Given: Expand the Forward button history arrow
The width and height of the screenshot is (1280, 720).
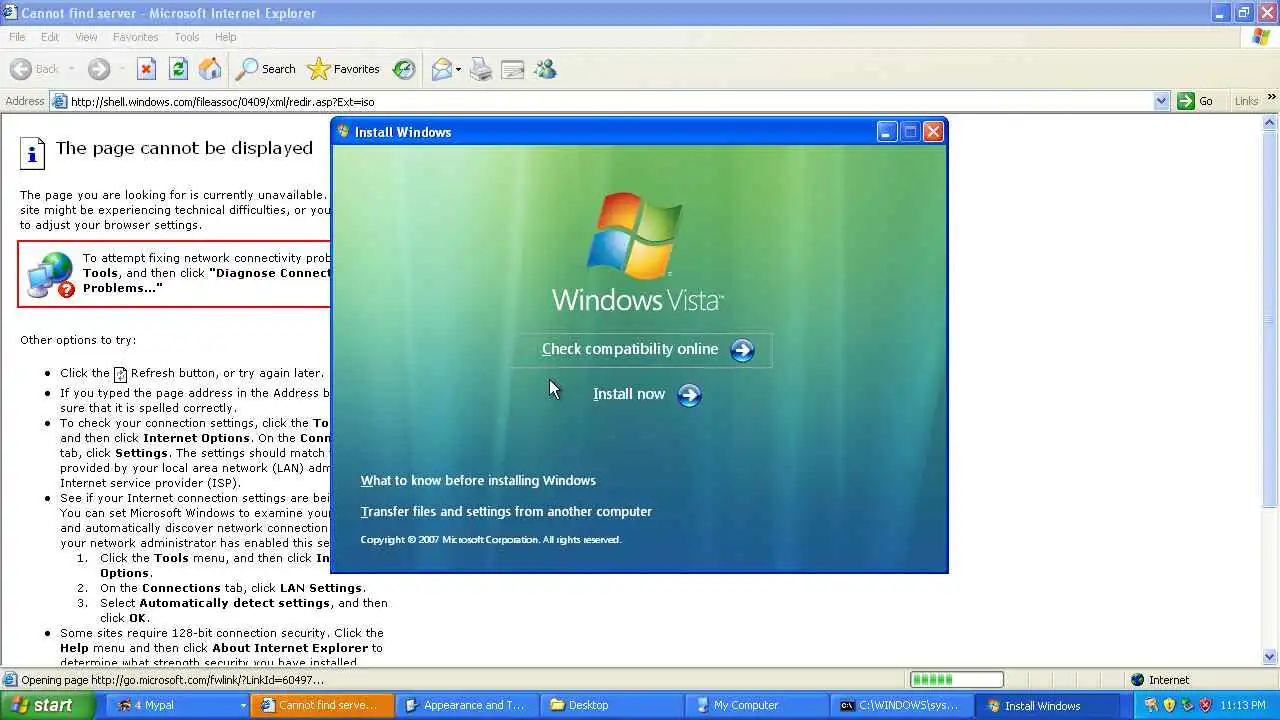Looking at the screenshot, I should 120,69.
